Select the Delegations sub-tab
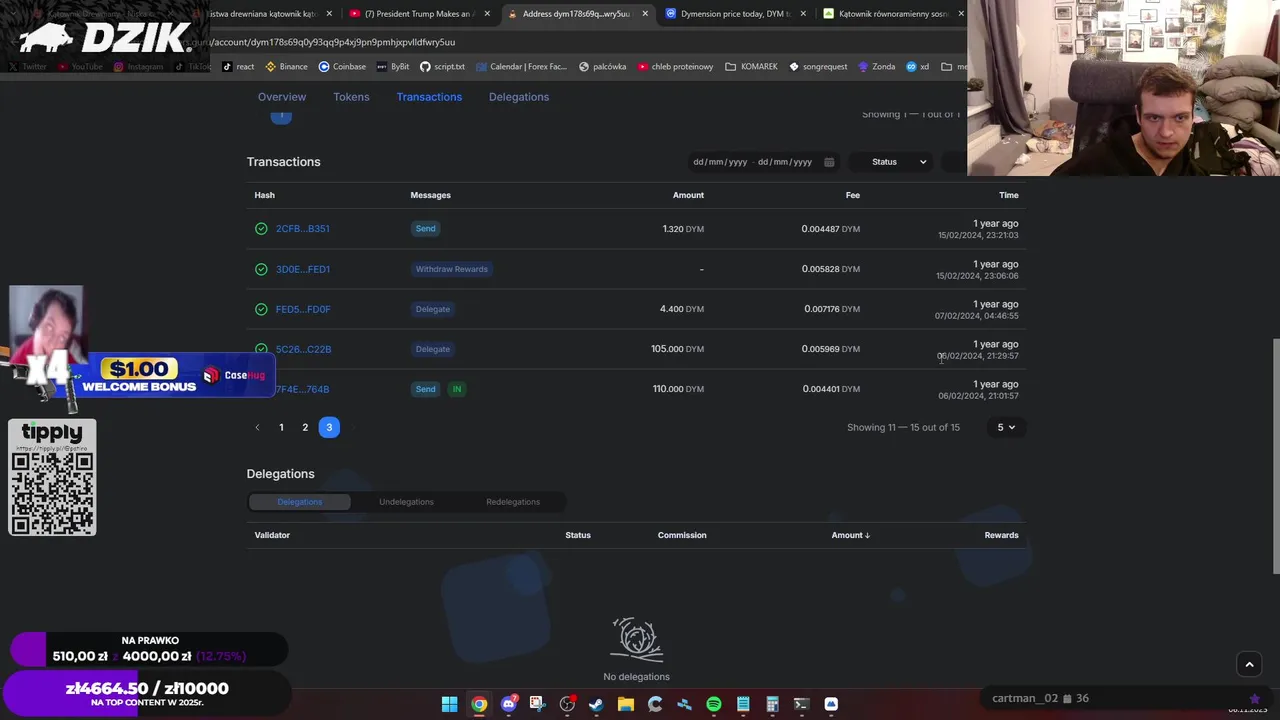The width and height of the screenshot is (1280, 720). [x=299, y=502]
